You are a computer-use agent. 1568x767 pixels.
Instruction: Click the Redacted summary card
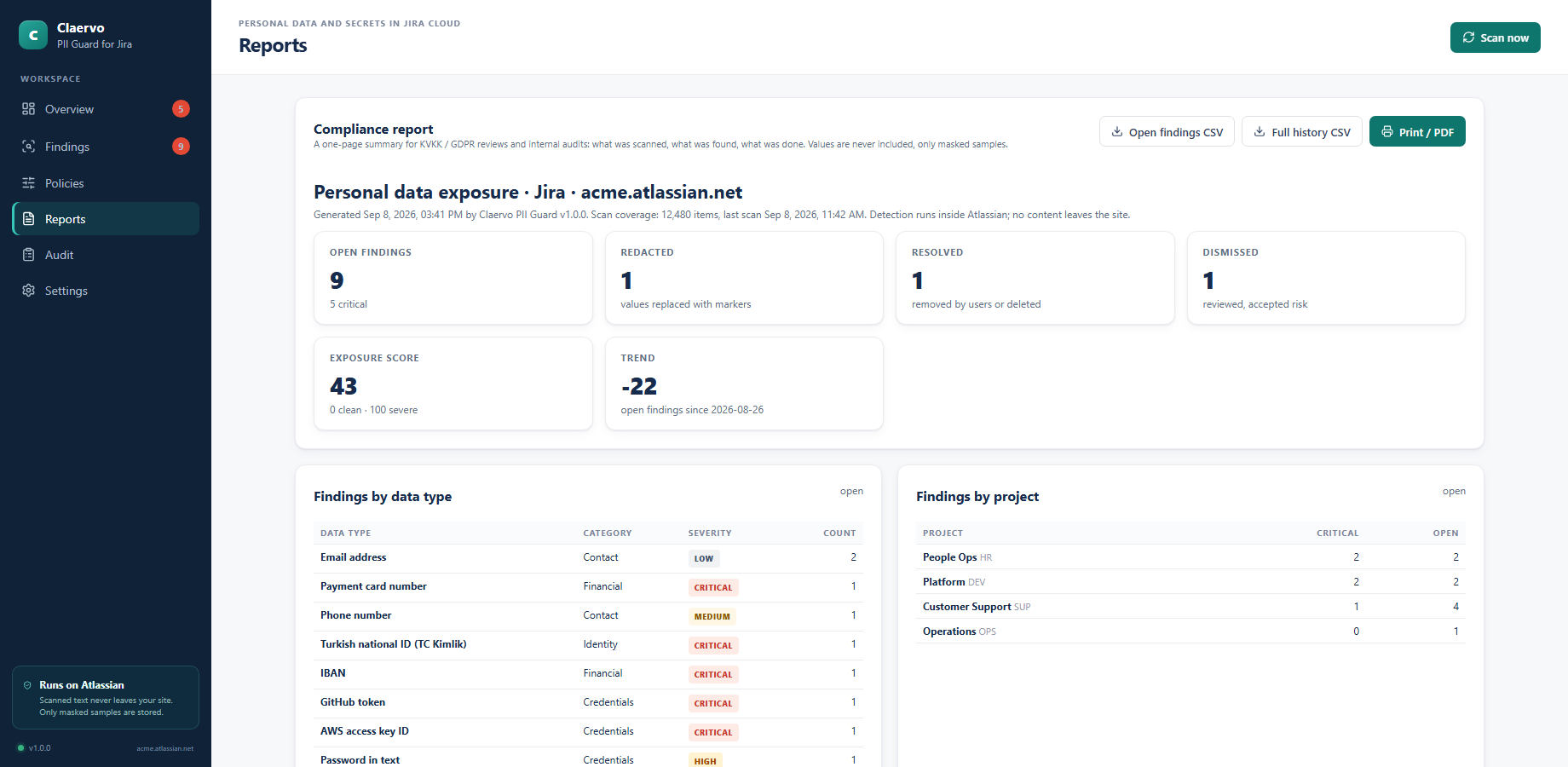[744, 278]
